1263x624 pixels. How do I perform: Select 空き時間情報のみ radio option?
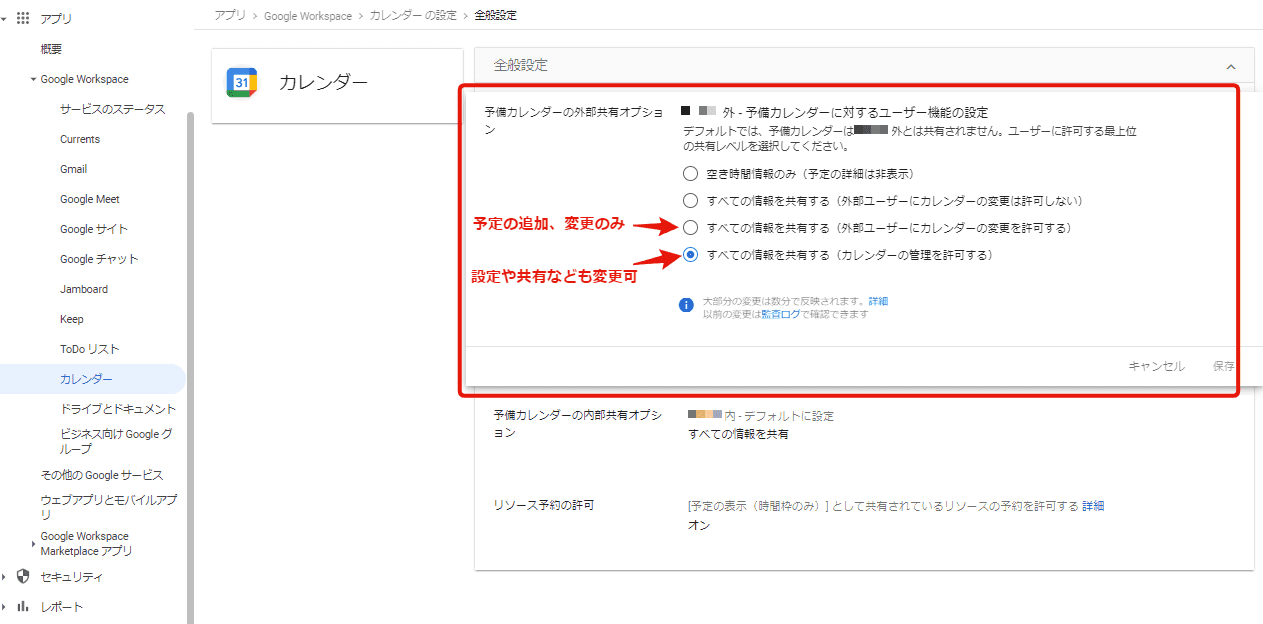pos(690,173)
